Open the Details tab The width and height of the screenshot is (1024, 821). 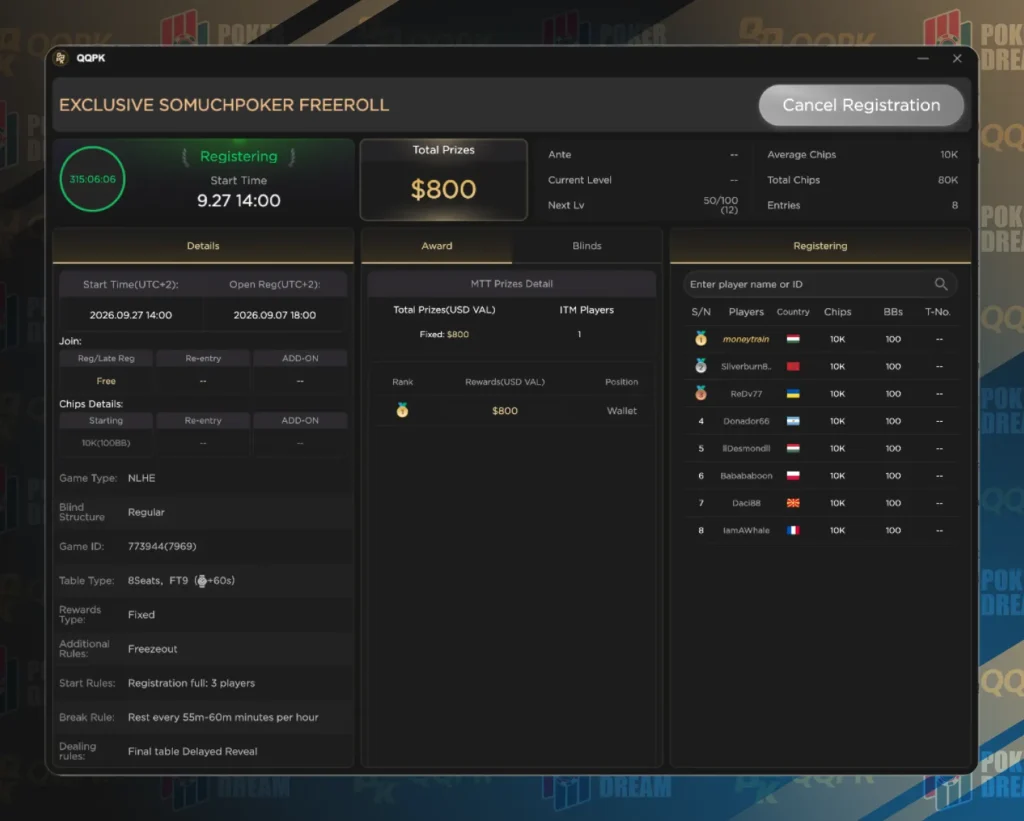(203, 246)
